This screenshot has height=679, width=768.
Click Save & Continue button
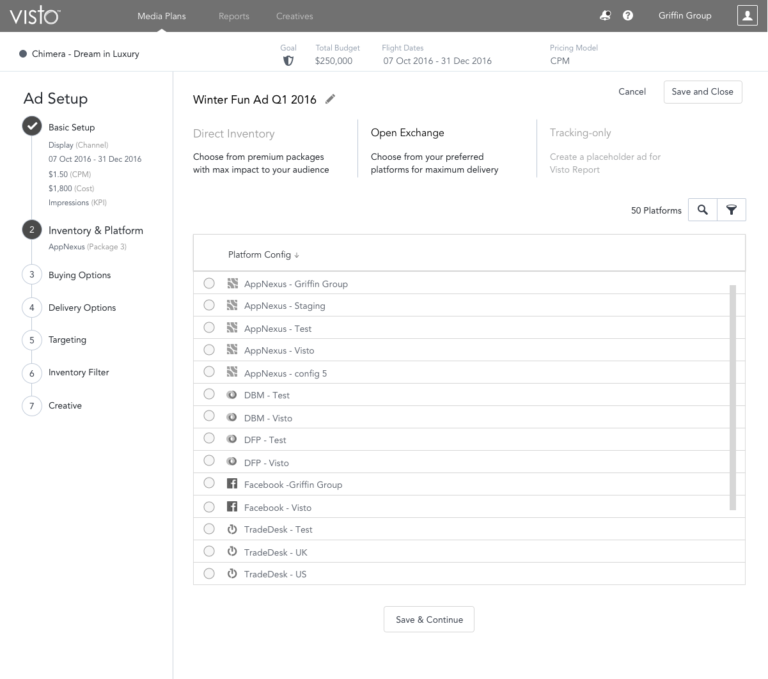429,619
